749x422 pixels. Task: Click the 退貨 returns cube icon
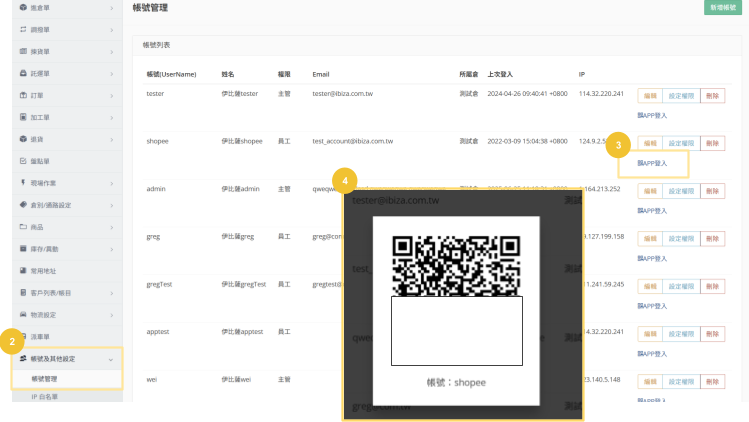click(x=23, y=139)
